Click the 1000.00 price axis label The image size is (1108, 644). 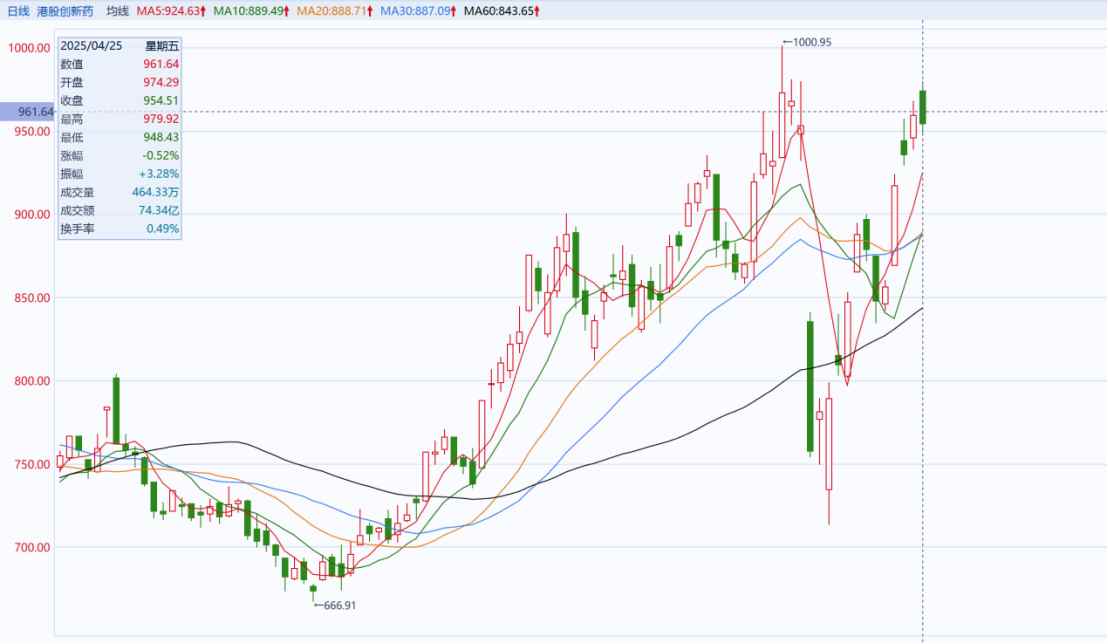(x=29, y=48)
